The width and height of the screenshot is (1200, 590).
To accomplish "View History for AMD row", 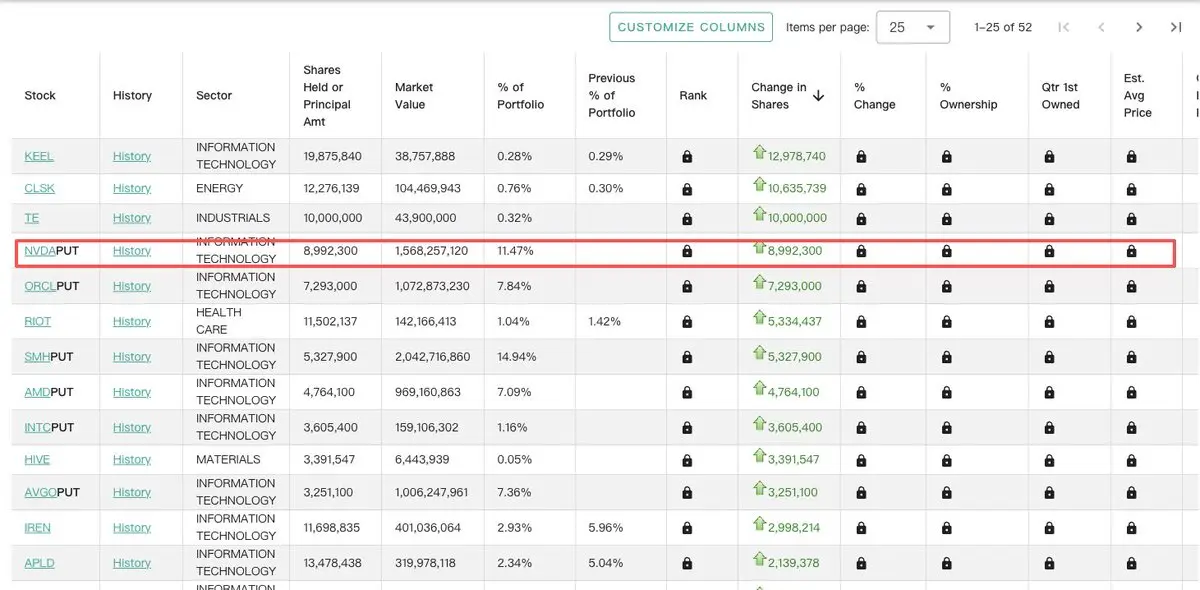I will pos(132,392).
